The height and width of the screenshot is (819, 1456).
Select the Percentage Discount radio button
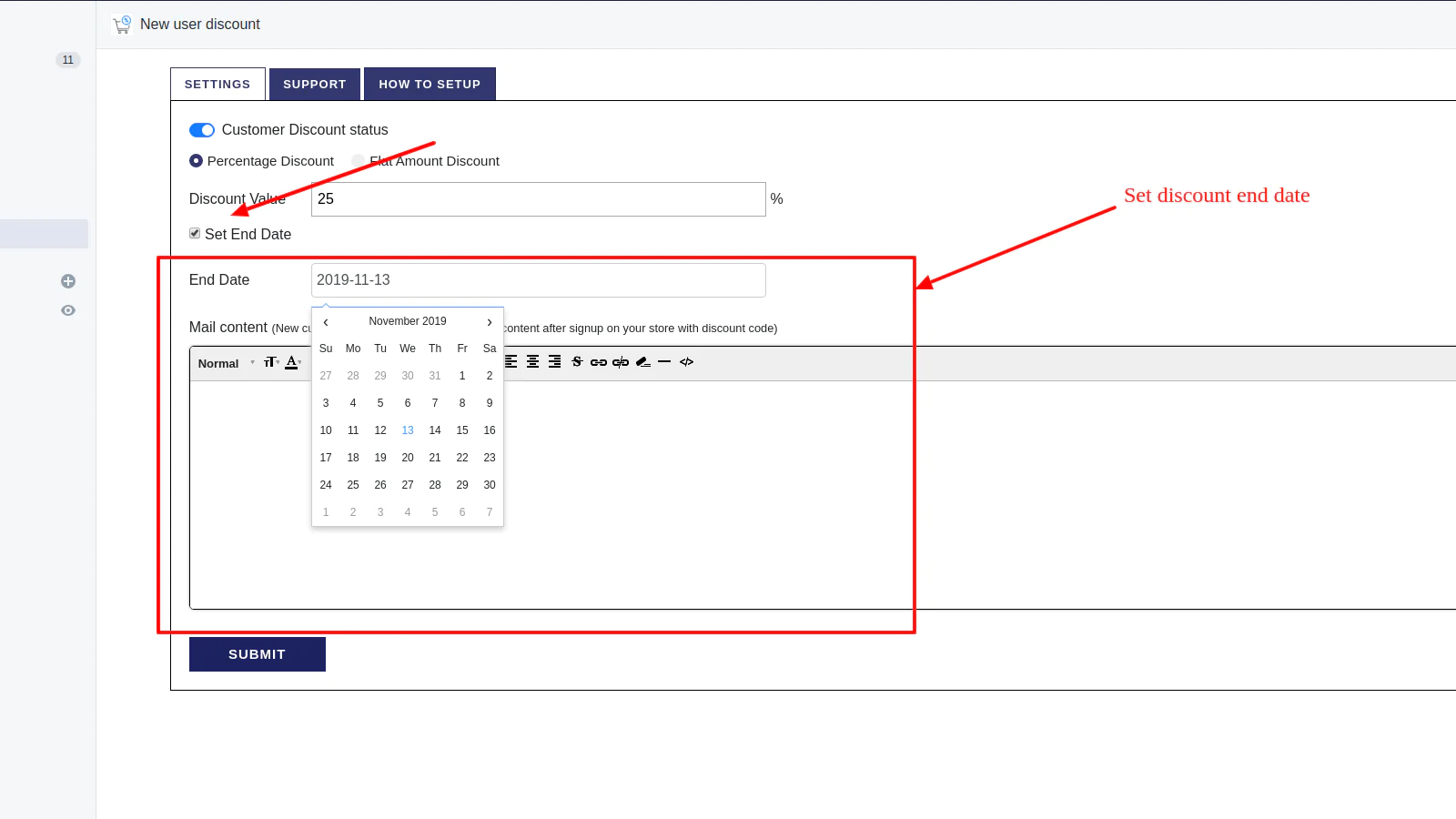[196, 161]
